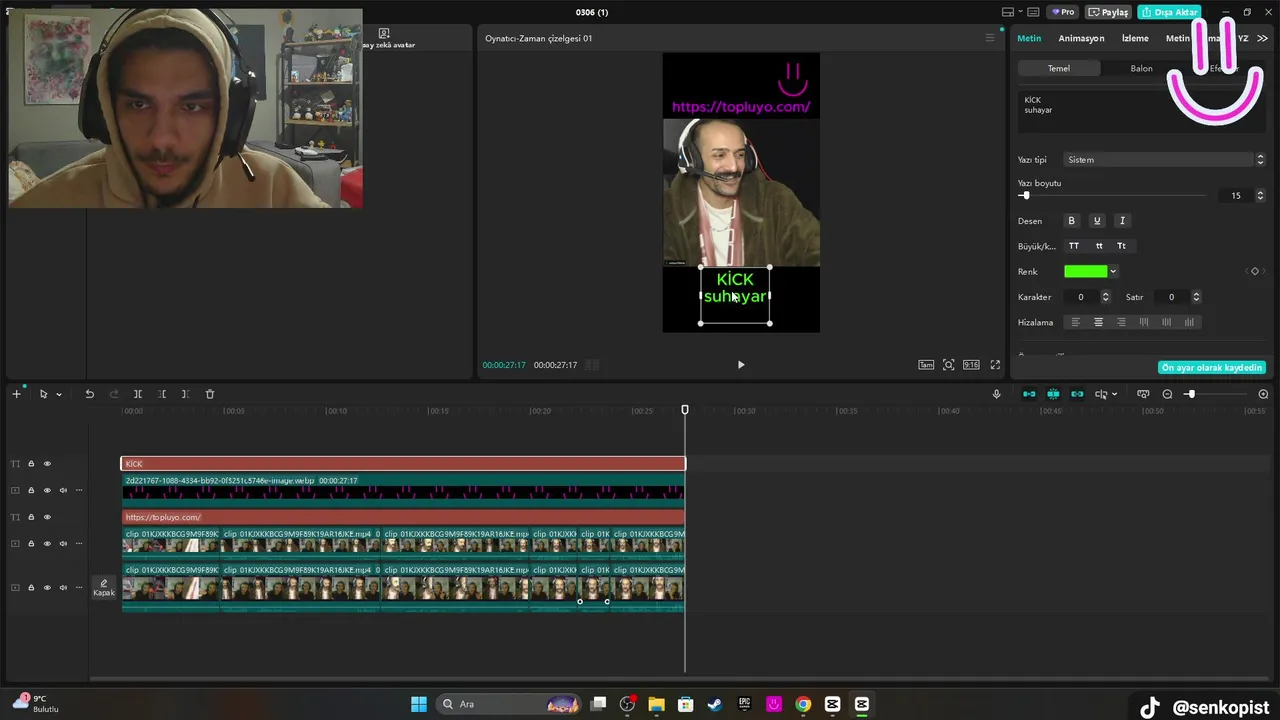
Task: Center align the text
Action: coord(1098,322)
